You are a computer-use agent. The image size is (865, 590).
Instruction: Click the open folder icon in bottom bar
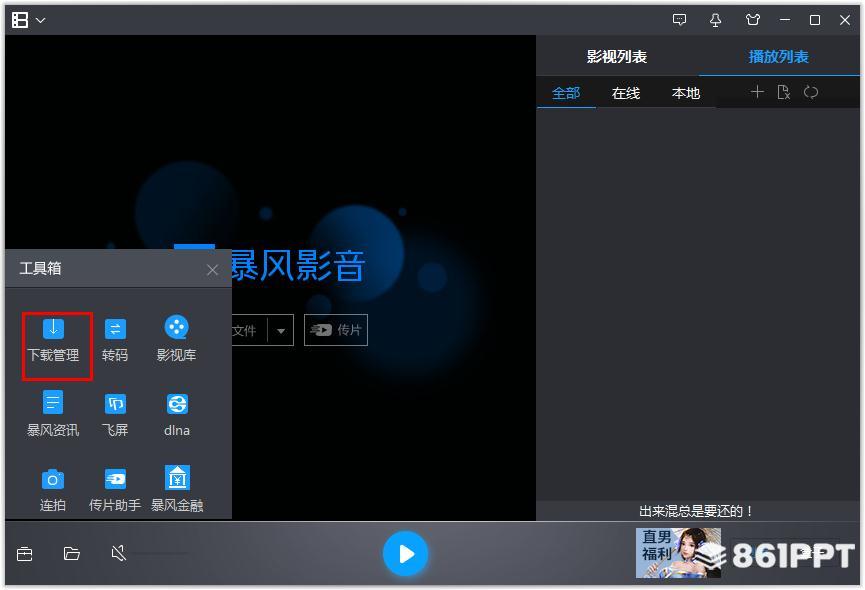[72, 553]
